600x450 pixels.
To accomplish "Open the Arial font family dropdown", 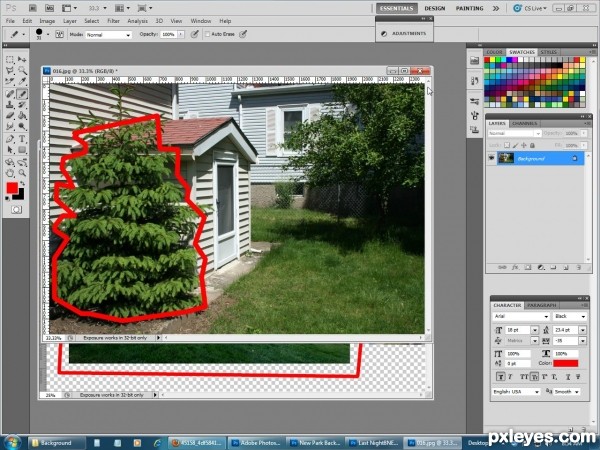I will [x=521, y=316].
